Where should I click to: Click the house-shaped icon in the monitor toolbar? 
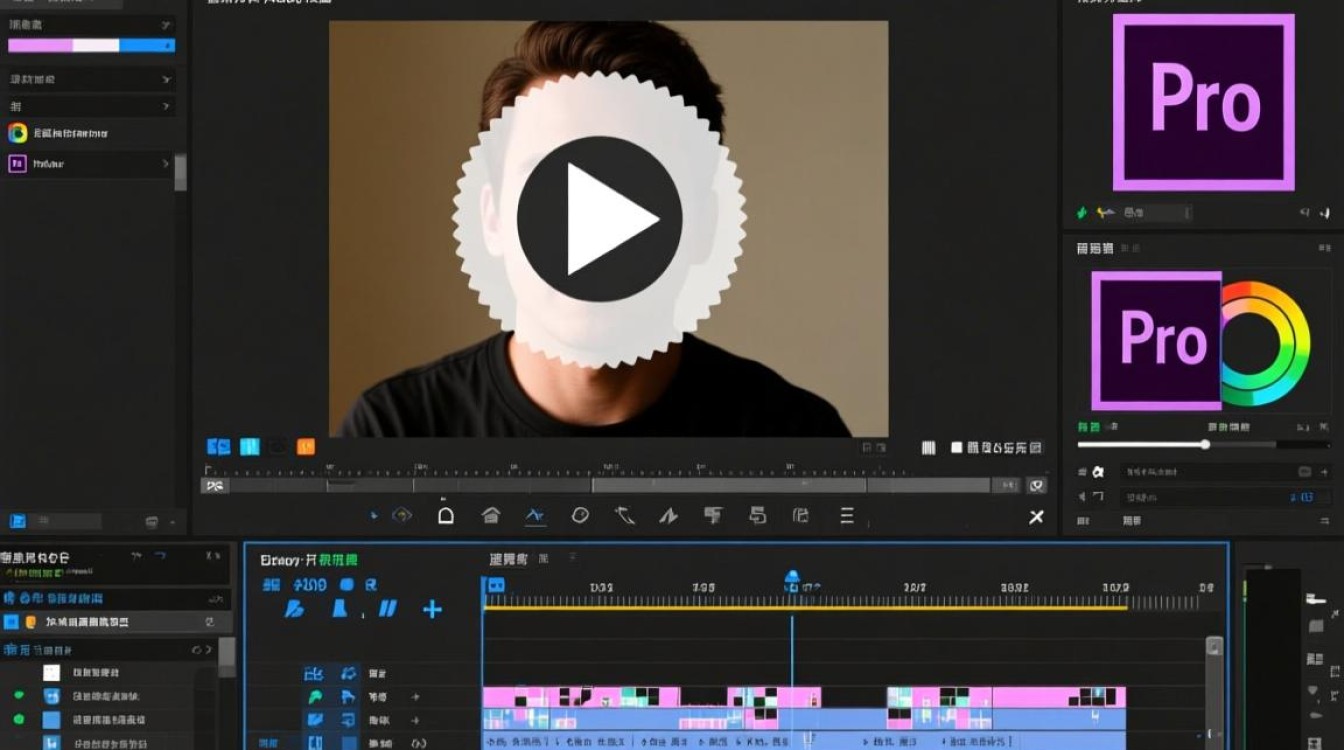click(491, 516)
